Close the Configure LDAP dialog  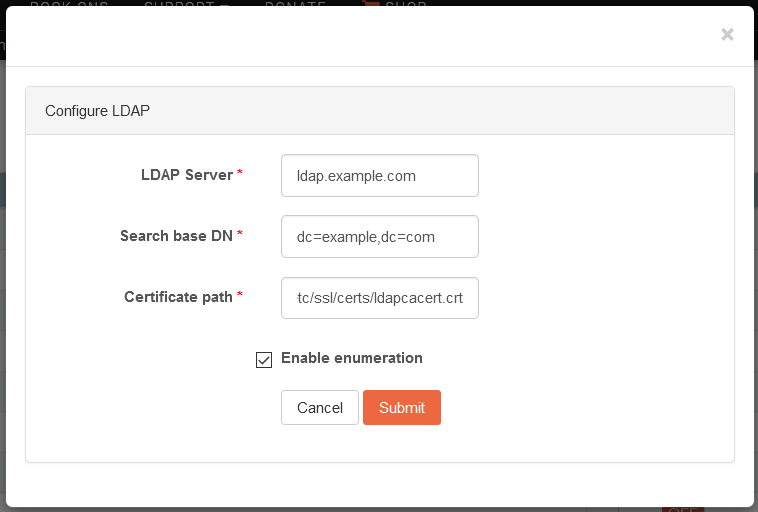[x=727, y=35]
